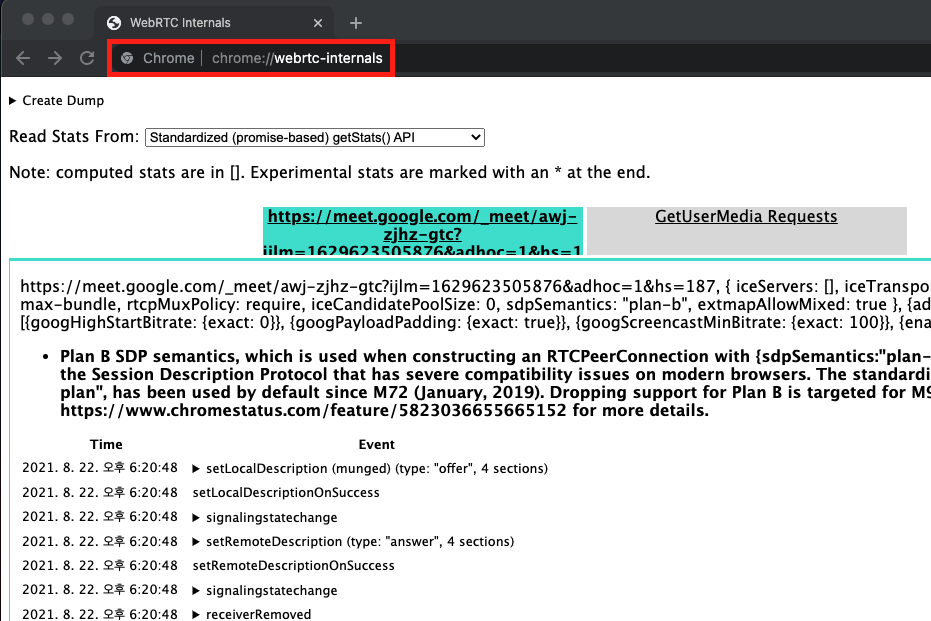Click the timestamp of setLocalDescription (munged) row
Image resolution: width=931 pixels, height=621 pixels.
coord(100,468)
